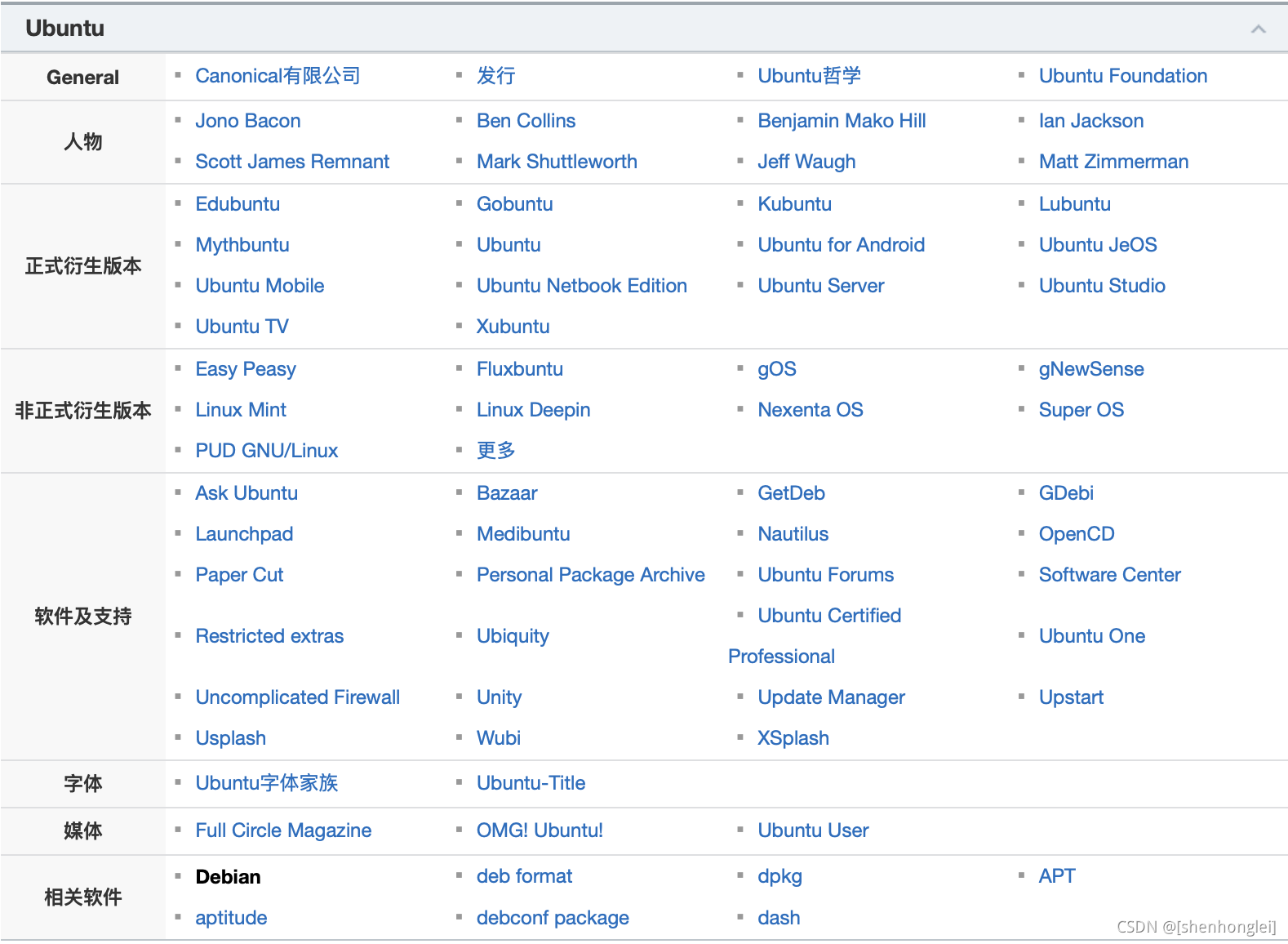Screen dimensions: 1288x944
Task: Open the OMG! Ubuntu! link
Action: click(x=540, y=830)
